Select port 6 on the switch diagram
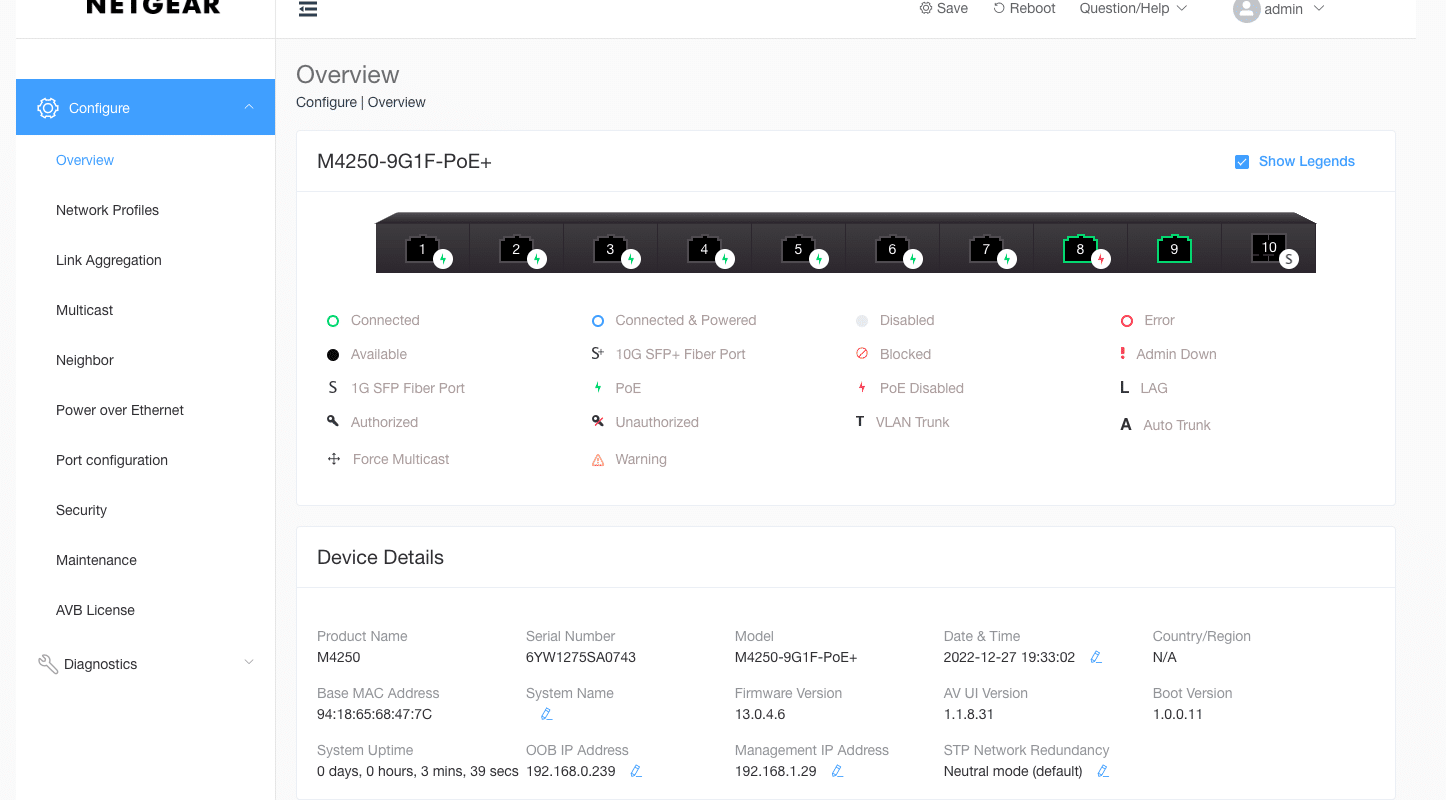Viewport: 1446px width, 800px height. click(892, 249)
